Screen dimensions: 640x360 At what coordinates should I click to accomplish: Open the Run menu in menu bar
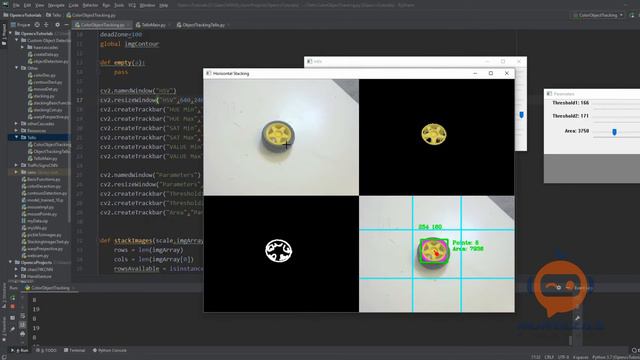coord(106,5)
